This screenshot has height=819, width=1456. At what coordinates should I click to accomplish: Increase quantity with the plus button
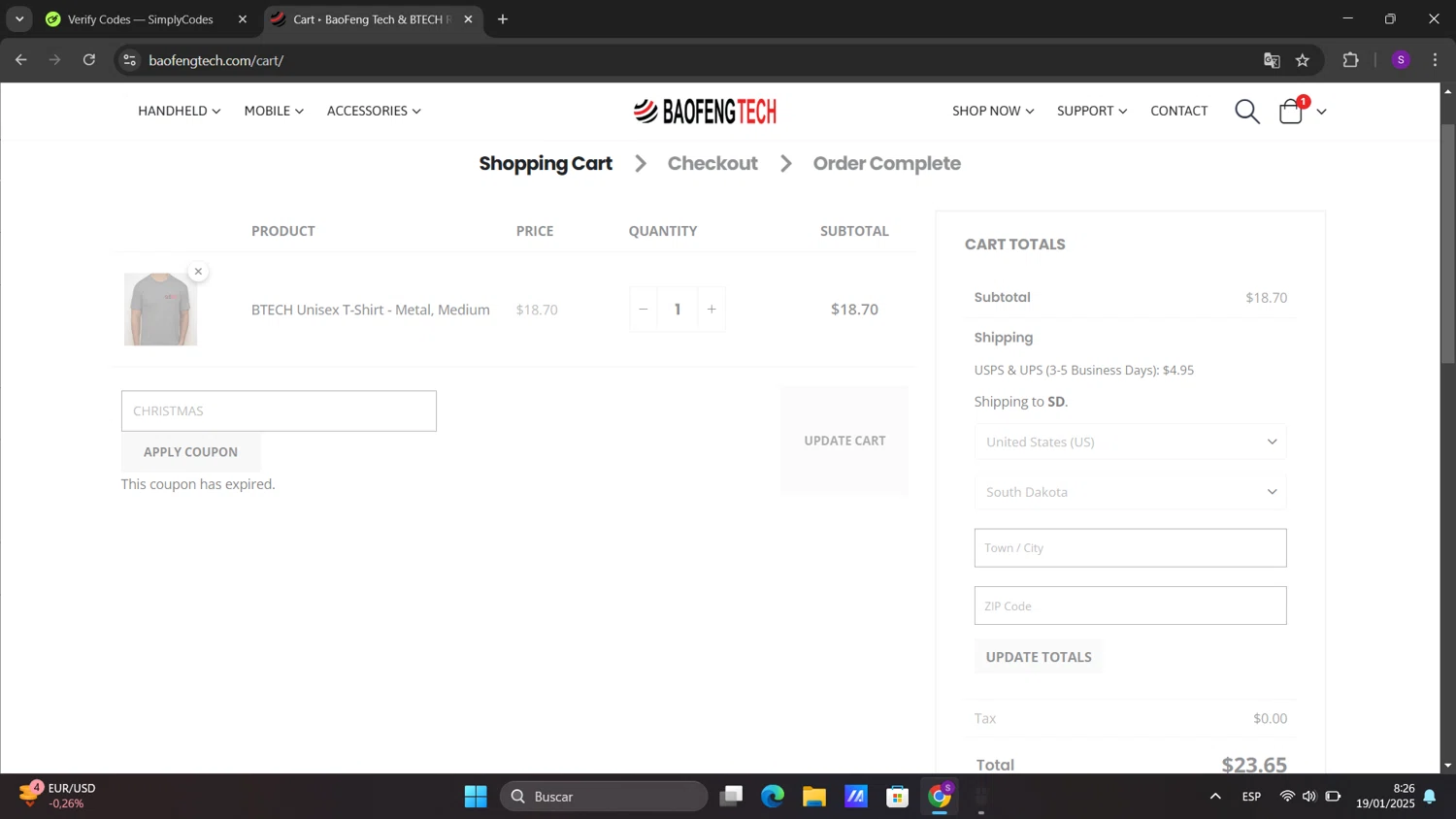point(711,310)
